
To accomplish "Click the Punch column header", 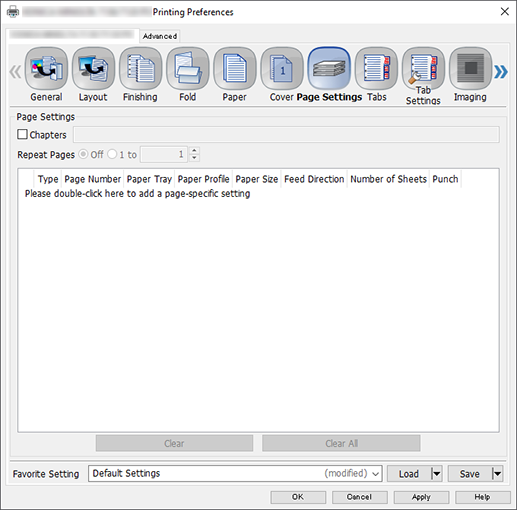I will click(445, 179).
